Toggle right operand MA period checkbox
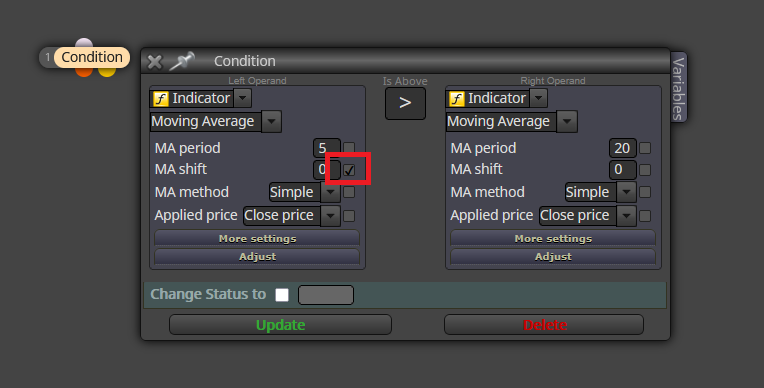Viewport: 764px width, 388px height. click(x=645, y=148)
